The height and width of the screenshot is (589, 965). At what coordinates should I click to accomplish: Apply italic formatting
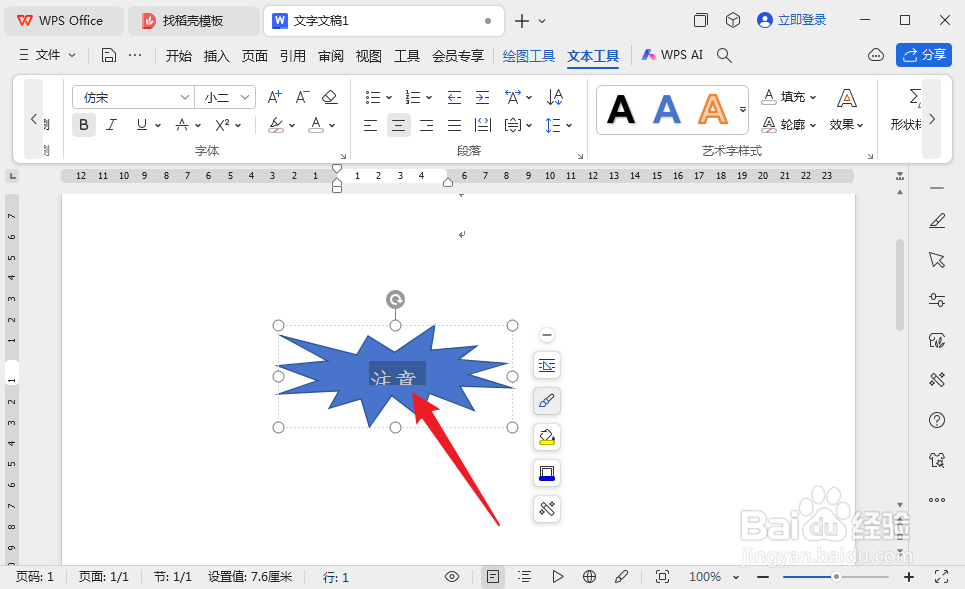click(x=111, y=125)
